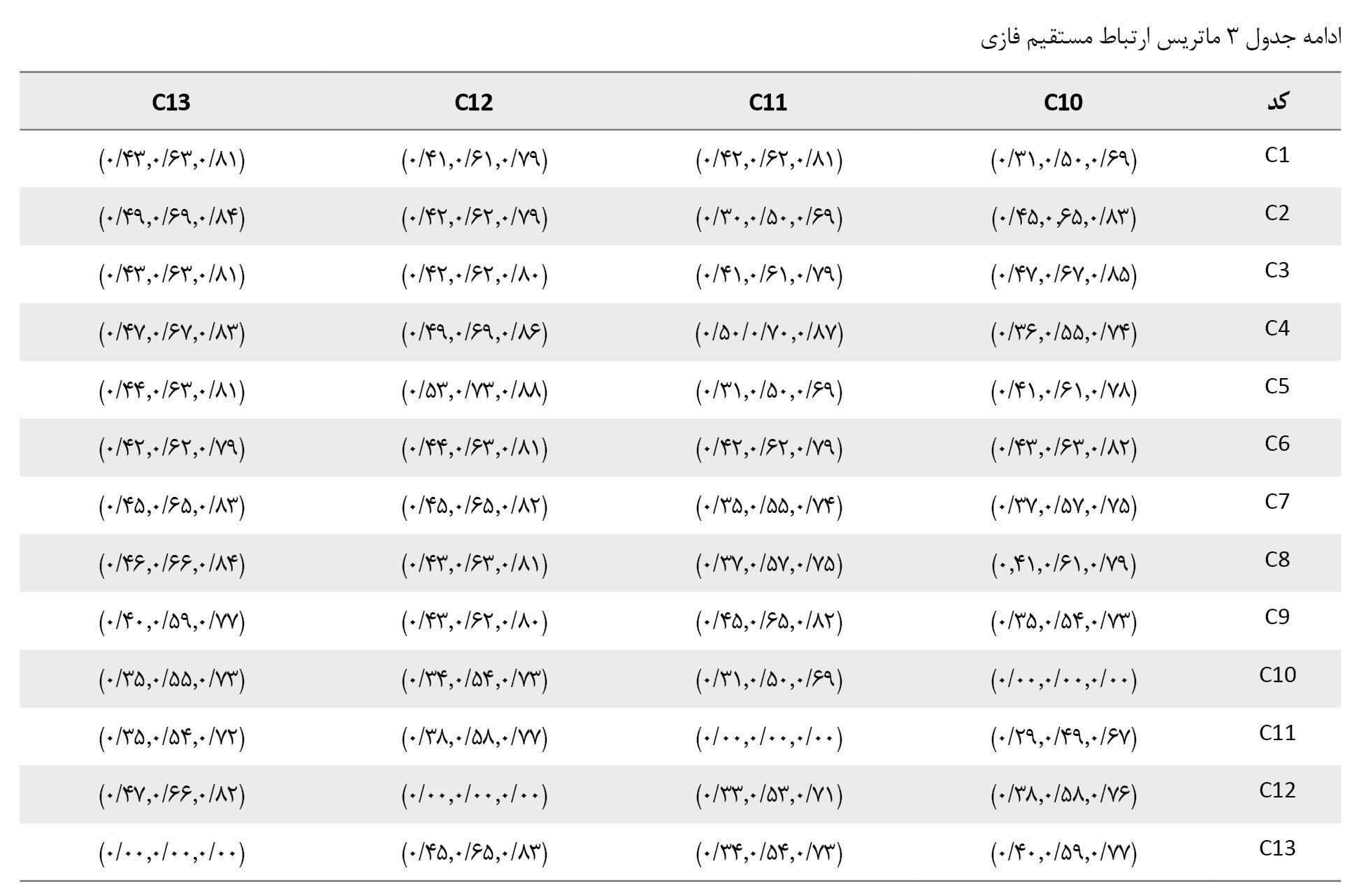Click the zero cell in row C13, column C13

click(x=172, y=853)
